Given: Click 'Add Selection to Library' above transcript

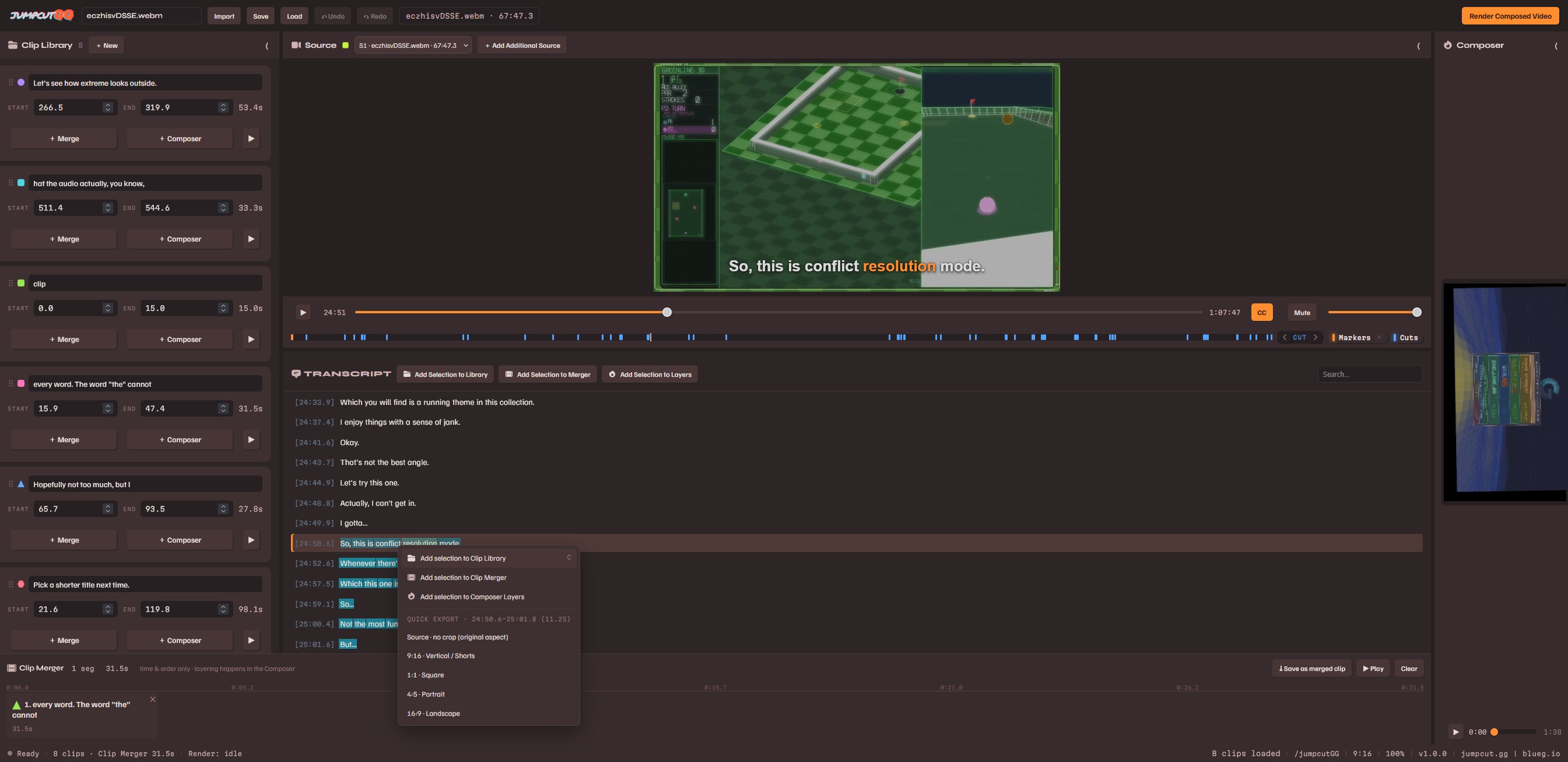Looking at the screenshot, I should [x=445, y=375].
